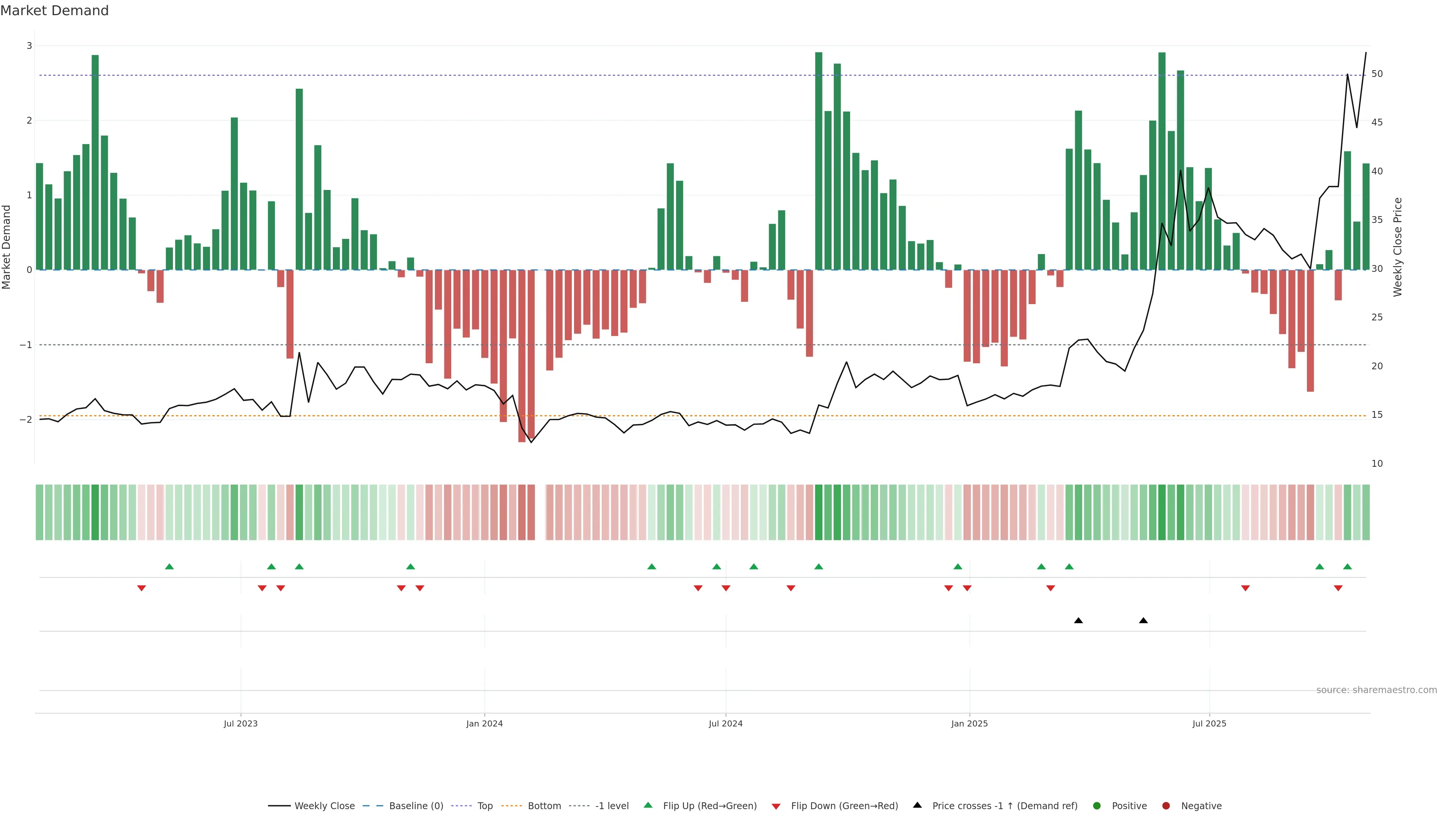The width and height of the screenshot is (1456, 819).
Task: Click the rightmost red flip-down marker
Action: click(x=1338, y=588)
